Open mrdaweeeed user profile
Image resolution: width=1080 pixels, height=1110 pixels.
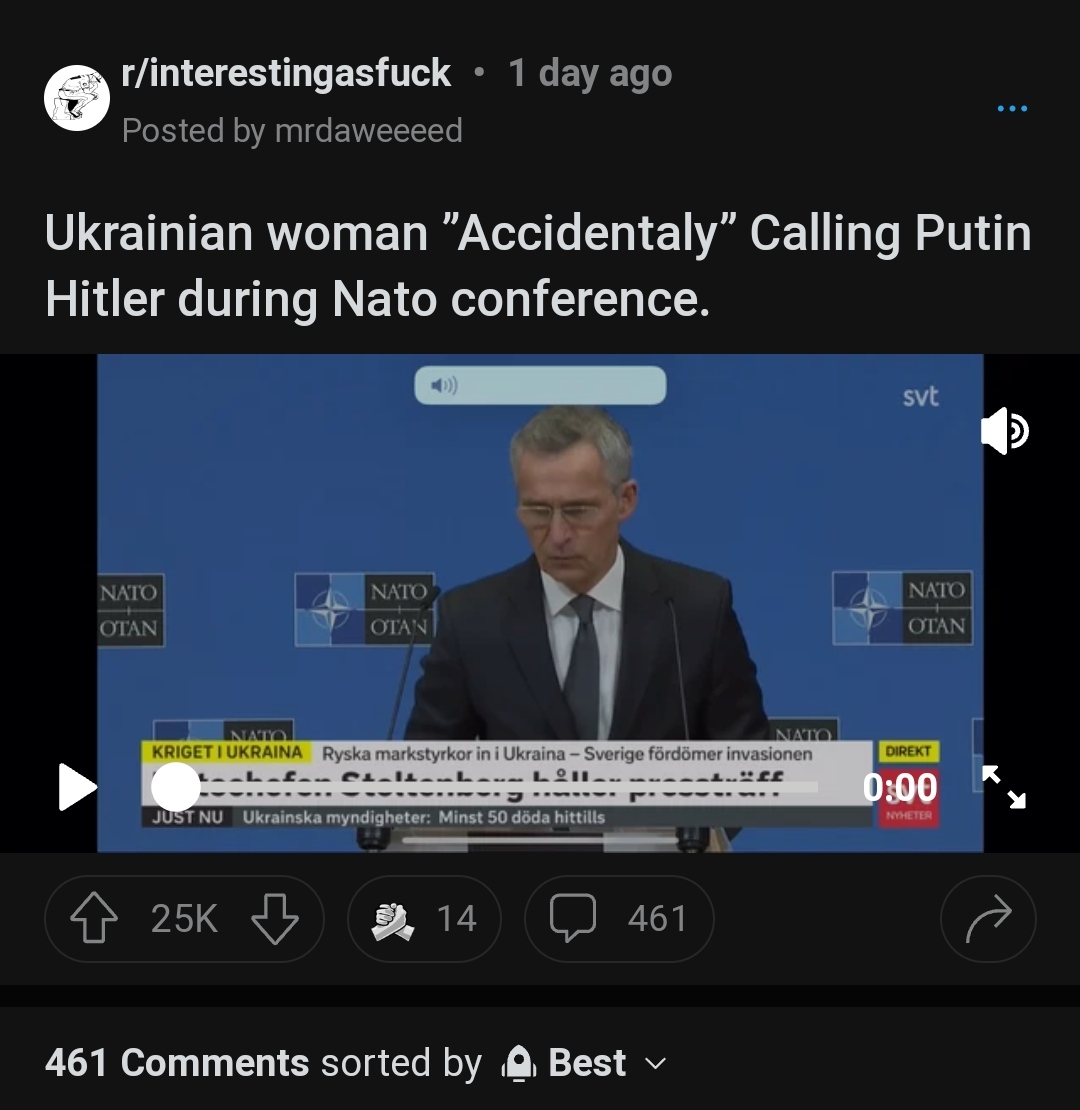(x=369, y=131)
